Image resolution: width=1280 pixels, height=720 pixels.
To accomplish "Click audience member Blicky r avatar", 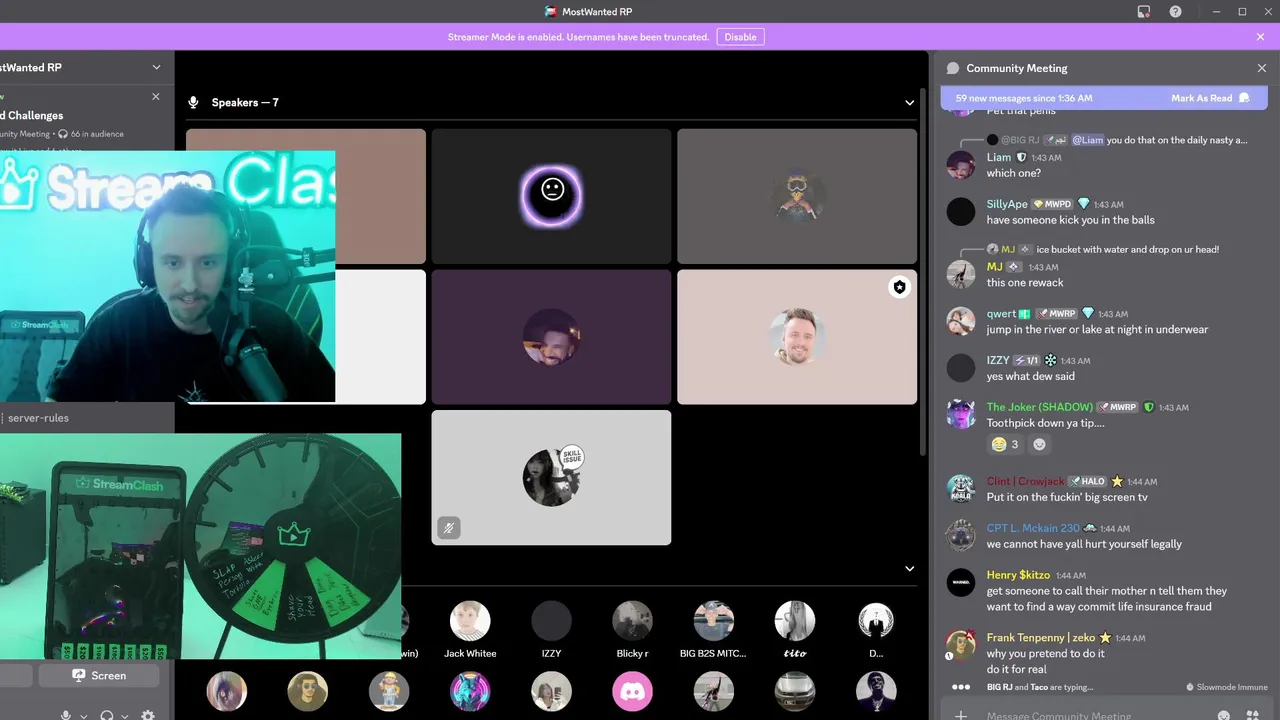I will click(x=632, y=621).
